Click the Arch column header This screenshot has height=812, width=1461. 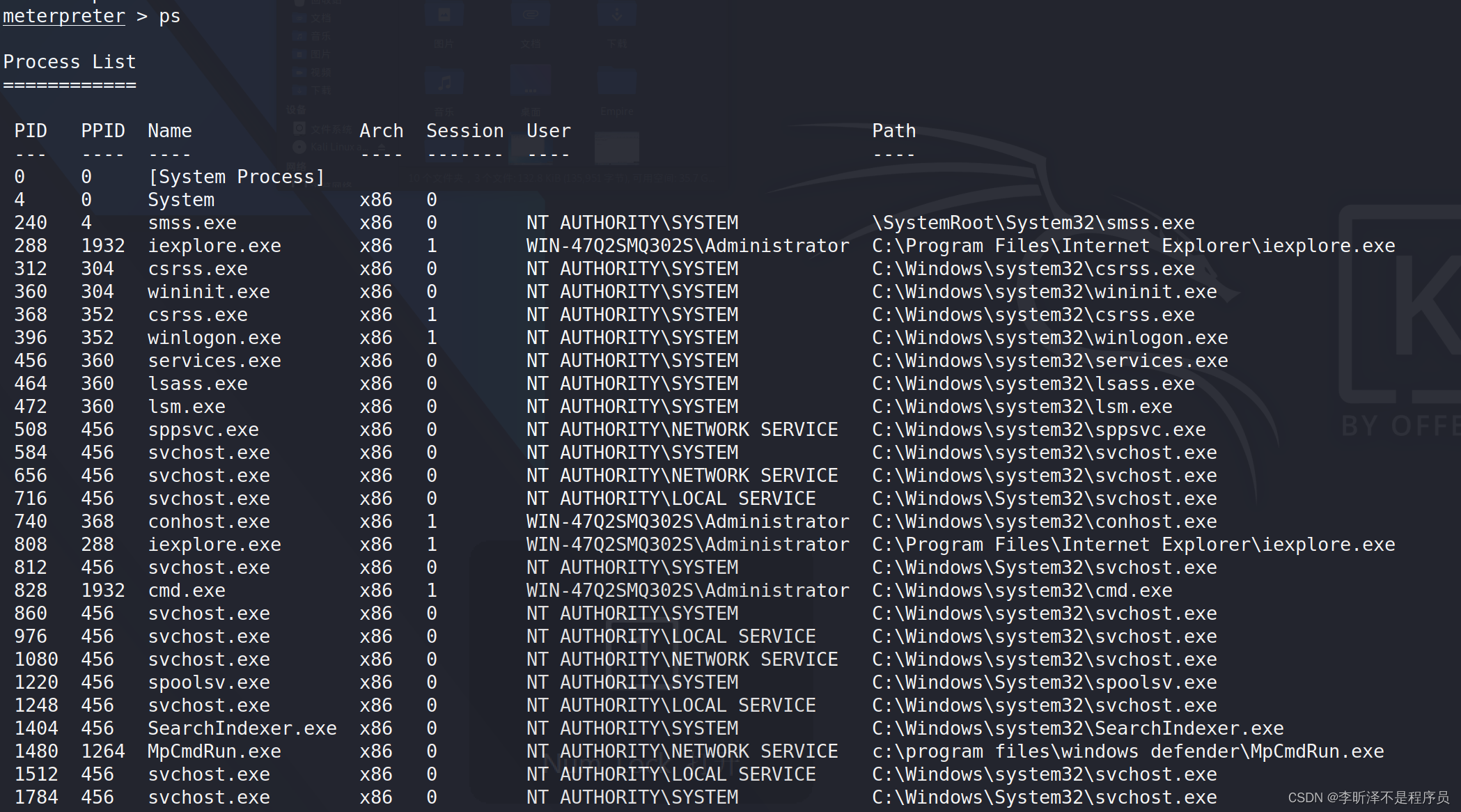coord(382,131)
